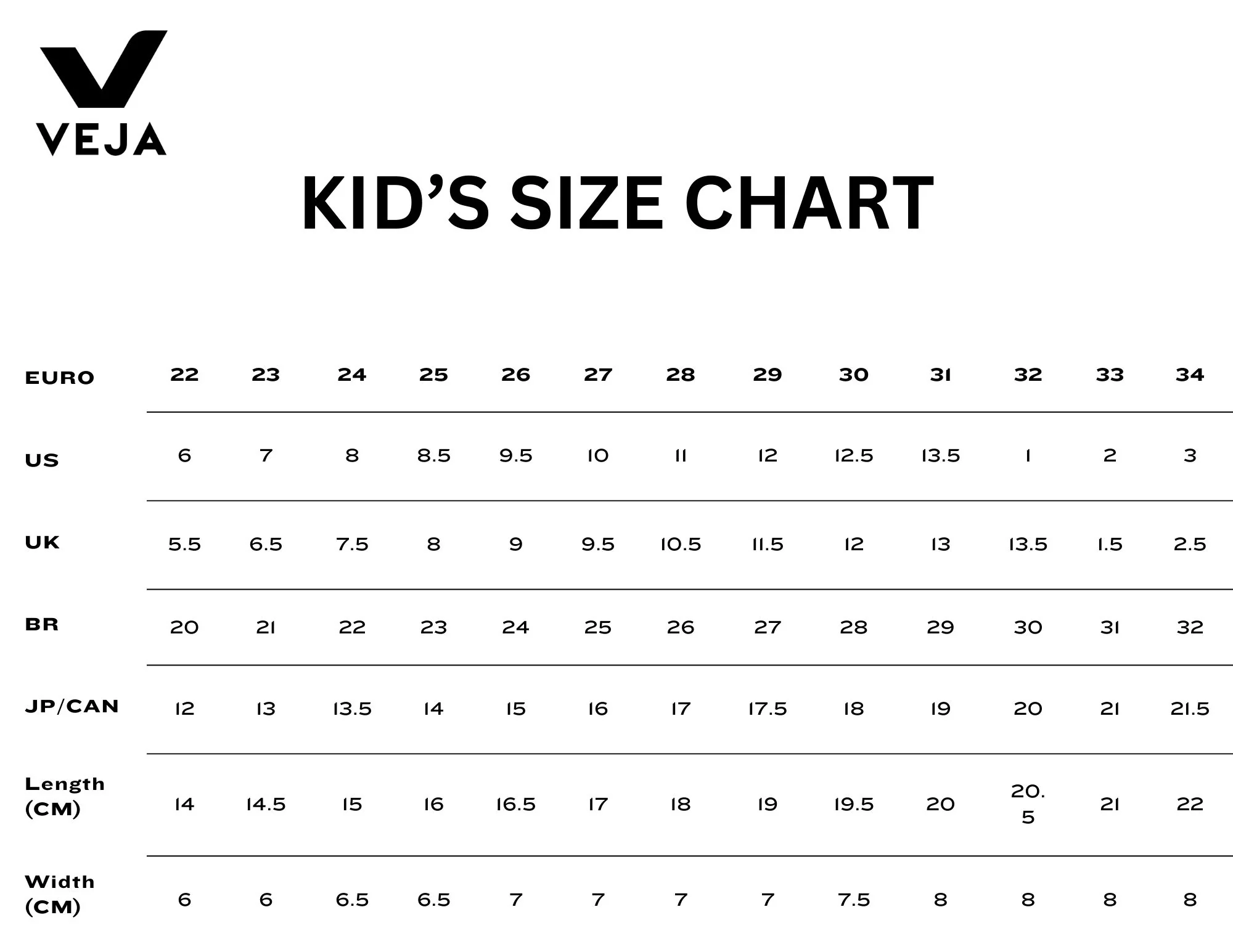
Task: Select US size 8.5 cell
Action: tap(433, 456)
